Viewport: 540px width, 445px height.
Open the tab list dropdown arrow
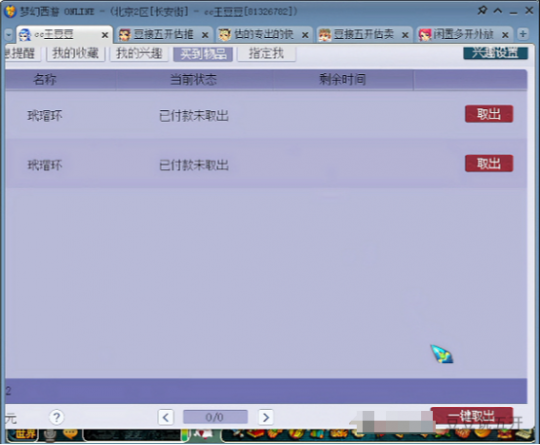9,34
